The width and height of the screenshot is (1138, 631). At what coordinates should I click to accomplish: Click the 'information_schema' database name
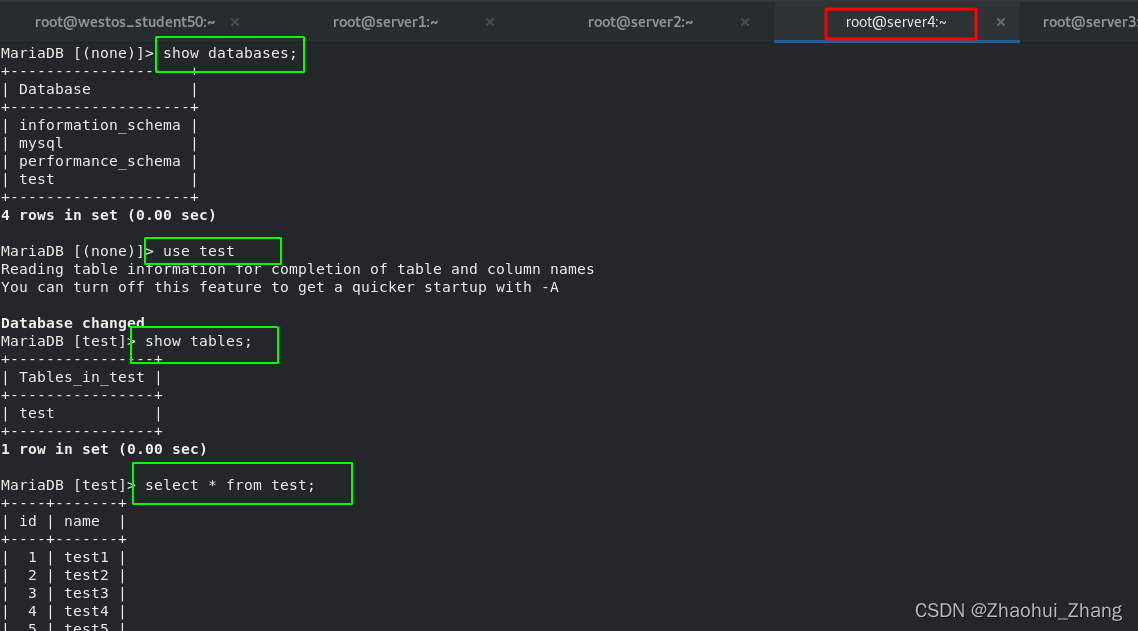100,125
